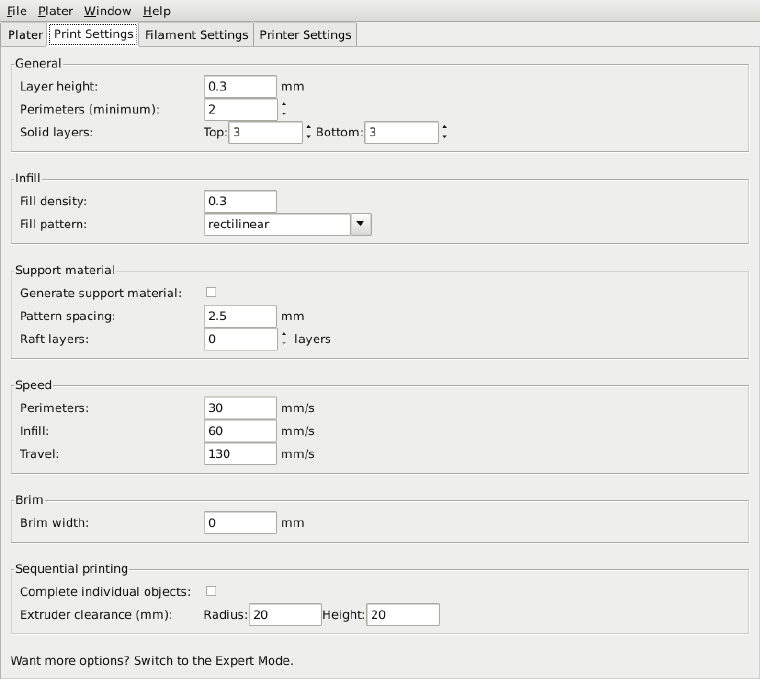Decrease Top solid layers with down arrow
Screen dimensions: 760x679
(x=308, y=137)
